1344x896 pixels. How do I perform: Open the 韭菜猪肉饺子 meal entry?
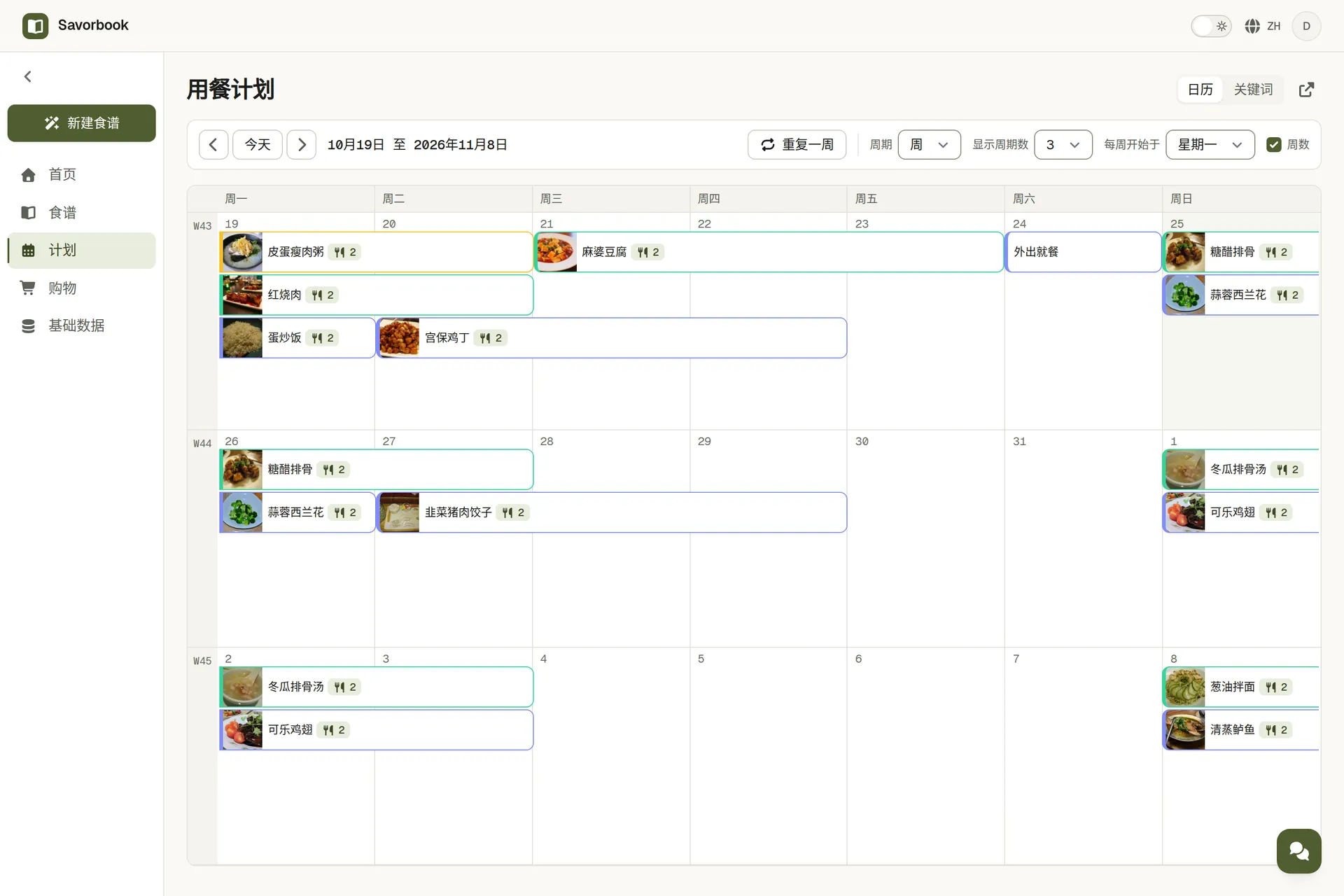[612, 512]
